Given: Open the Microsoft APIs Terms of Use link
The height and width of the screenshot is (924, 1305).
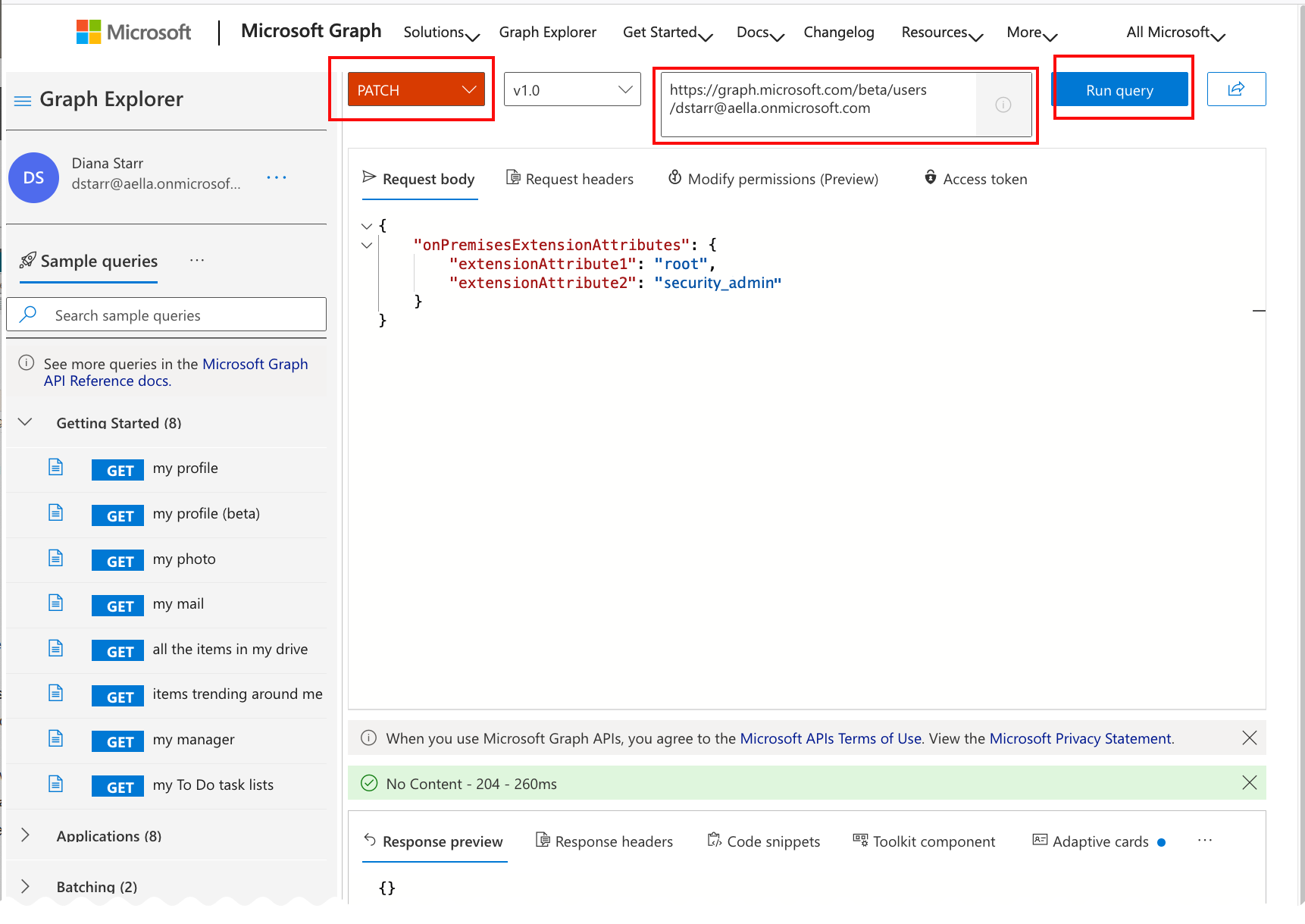Looking at the screenshot, I should click(x=830, y=738).
